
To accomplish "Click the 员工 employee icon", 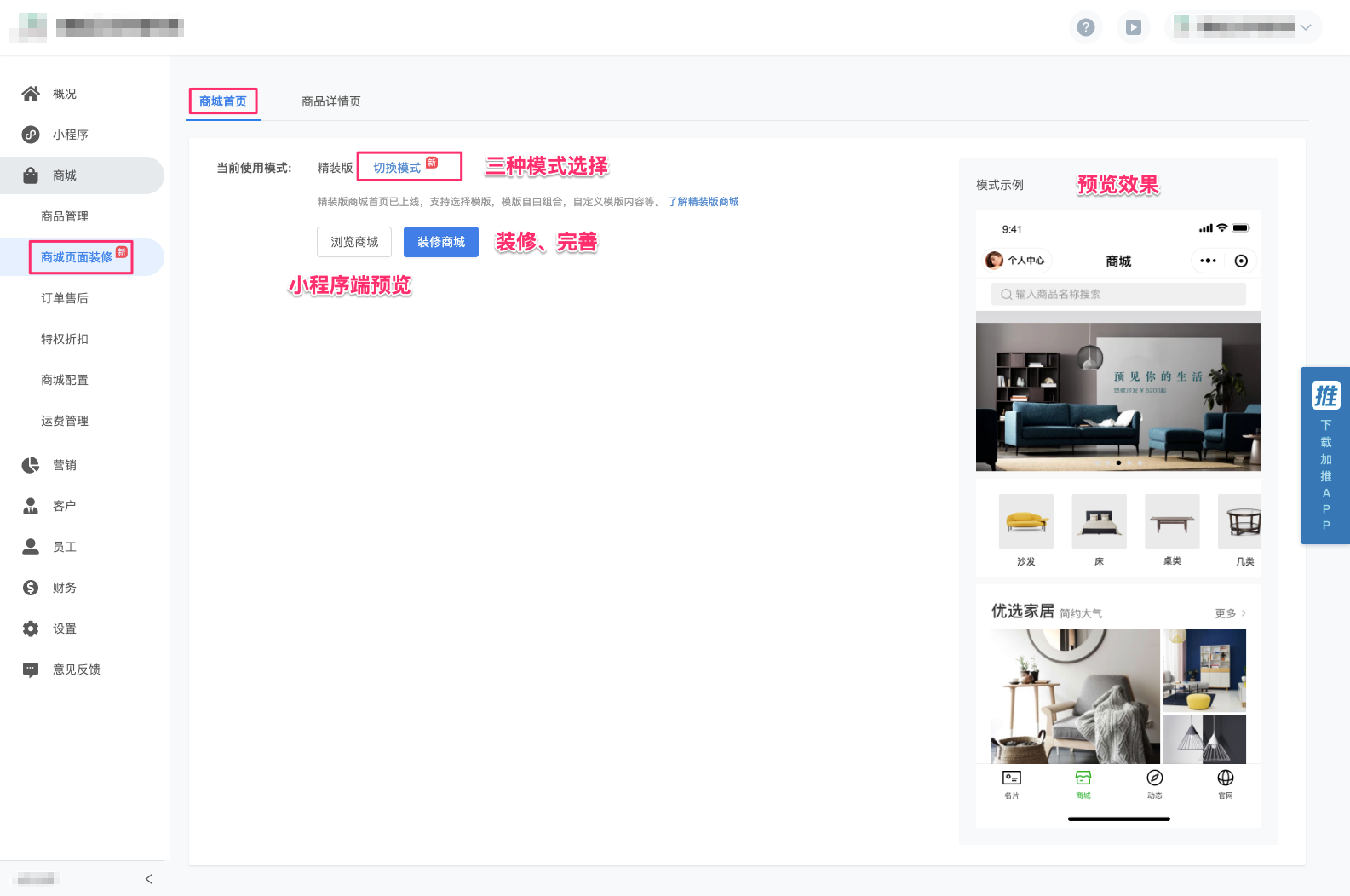I will (x=31, y=547).
